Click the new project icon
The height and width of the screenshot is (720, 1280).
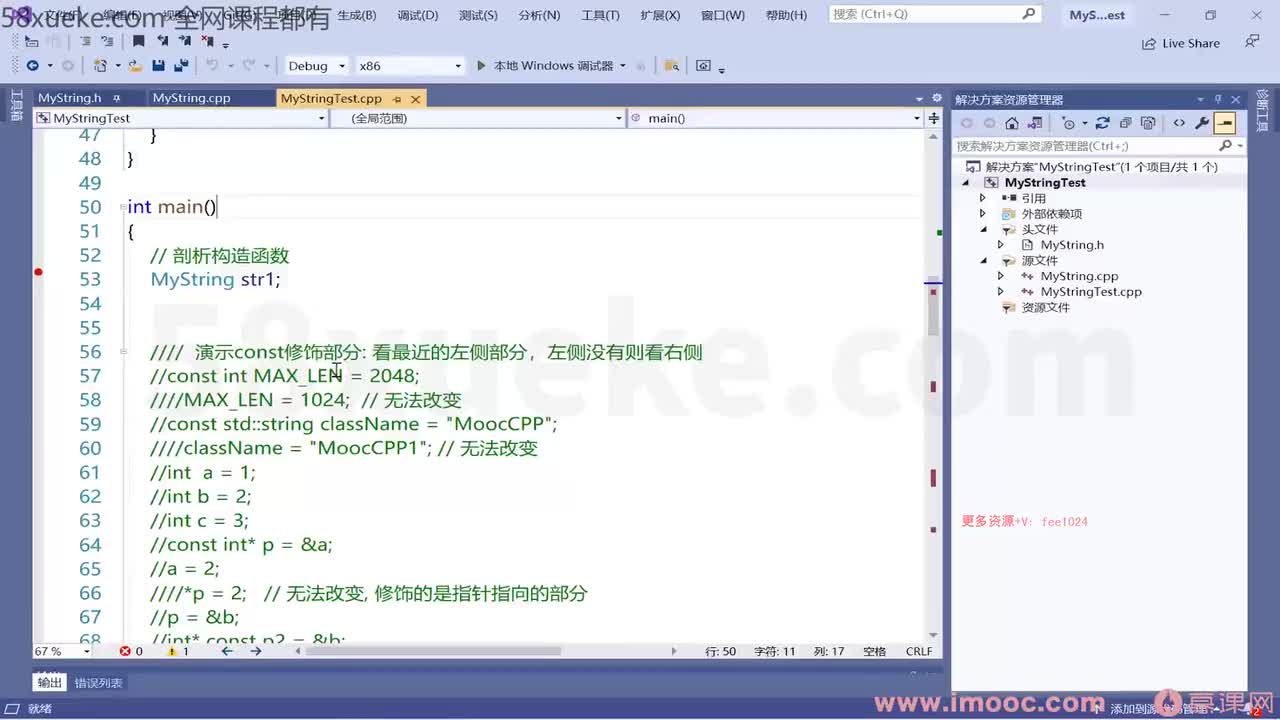point(100,66)
